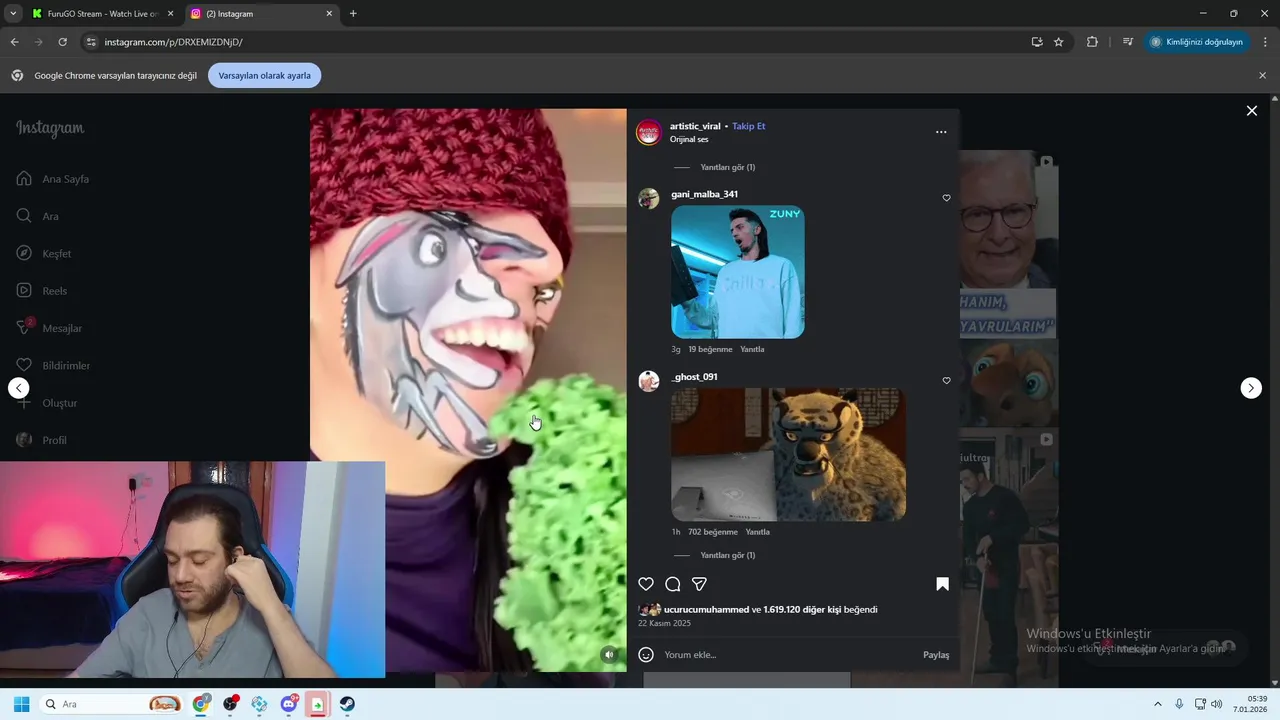Open the 1.619.120 diğer kişi likers list
This screenshot has width=1280, height=720.
(802, 609)
